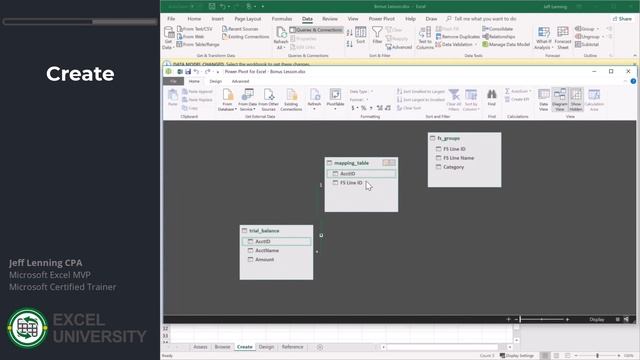Click the currency format icon in Power Pivot
Viewport: 640px width, 360px height.
[353, 108]
